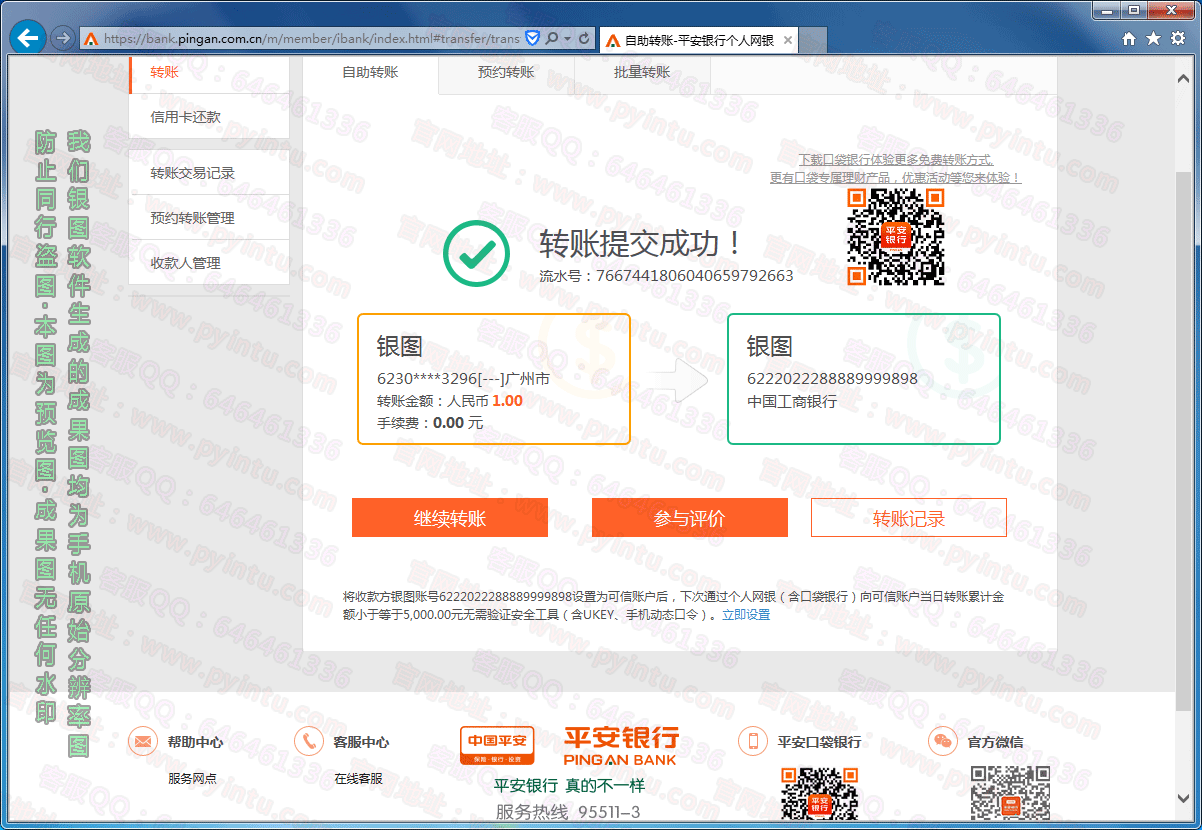Viewport: 1202px width, 830px height.
Task: Click the 在线客服 footer link
Action: 358,778
